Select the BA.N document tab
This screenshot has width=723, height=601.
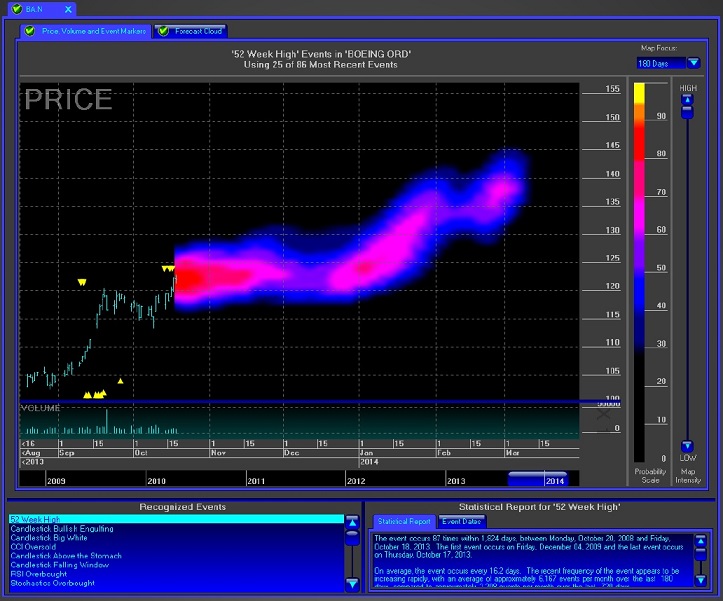(41, 9)
